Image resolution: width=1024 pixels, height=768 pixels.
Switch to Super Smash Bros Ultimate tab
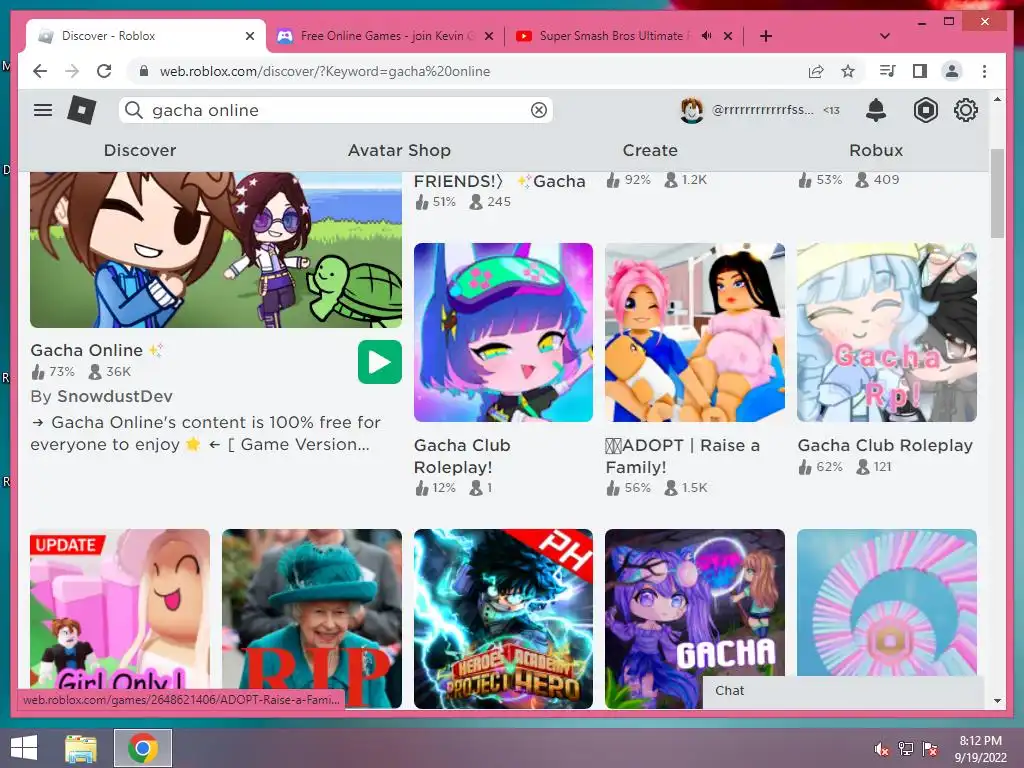[x=614, y=36]
